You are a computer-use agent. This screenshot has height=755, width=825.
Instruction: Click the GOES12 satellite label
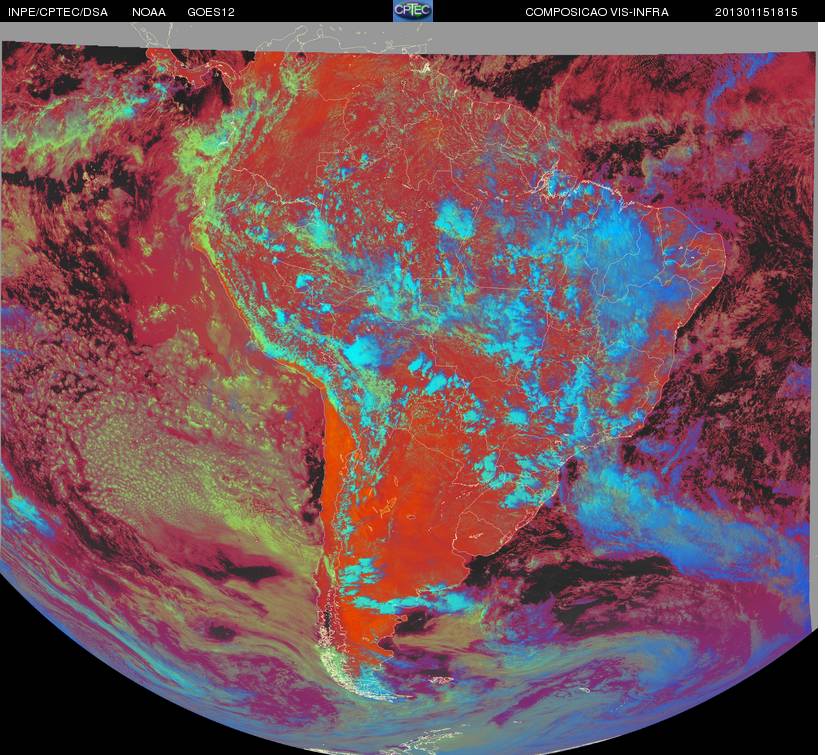click(x=211, y=12)
